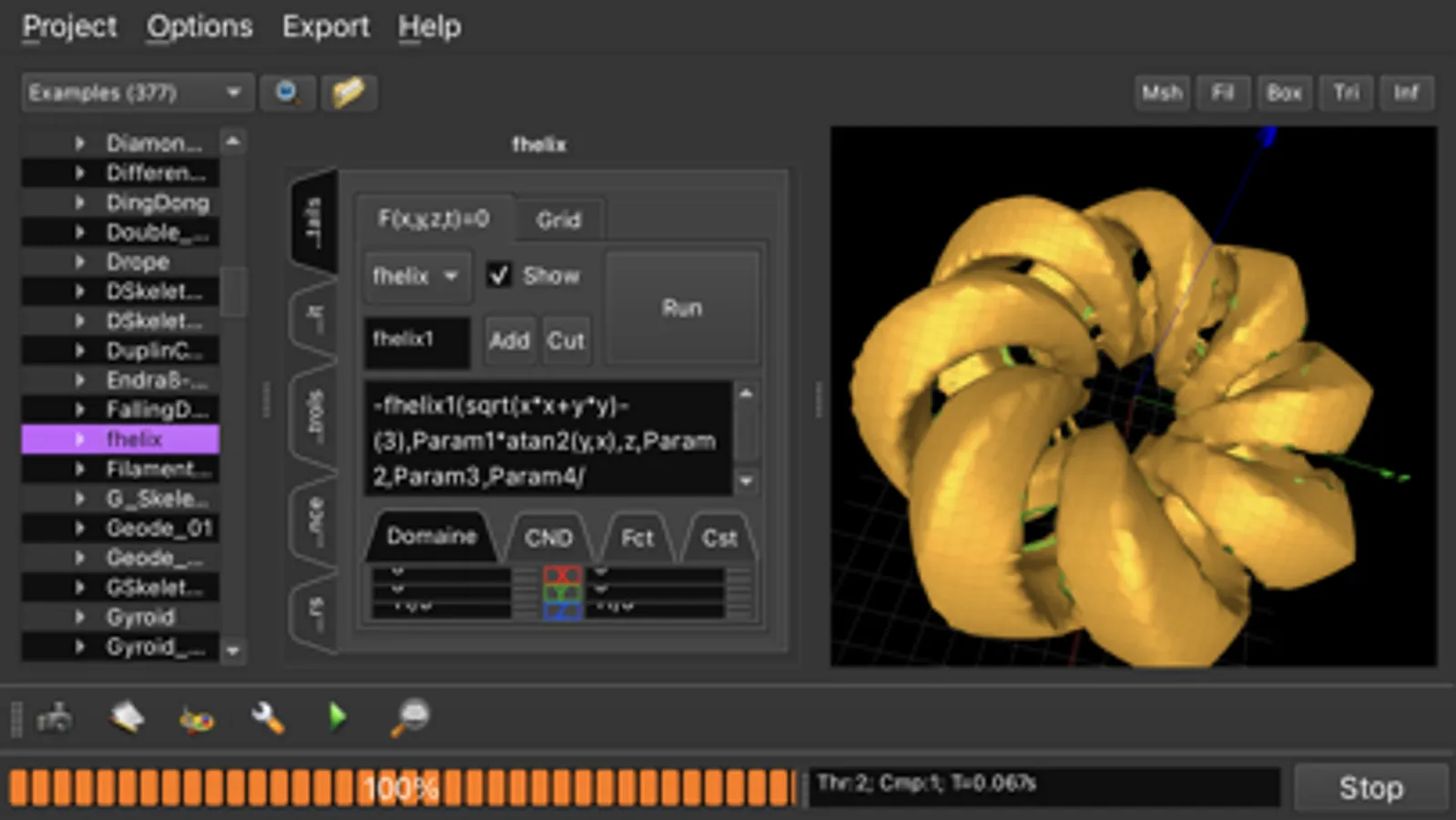Click the open book icon in bottom toolbar

click(127, 718)
